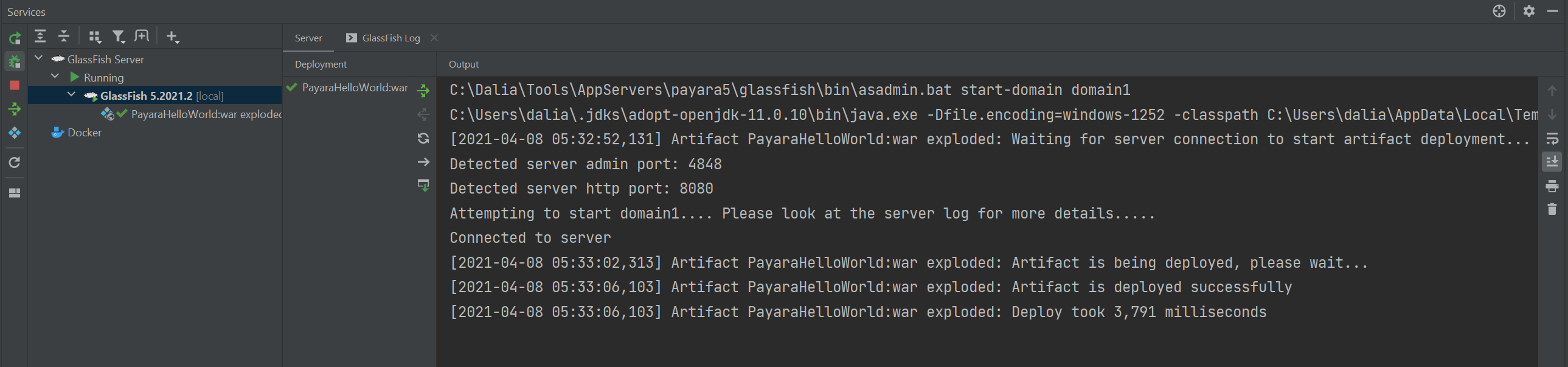Collapse the GlassFish Server tree node
This screenshot has width=1568, height=367.
[39, 58]
